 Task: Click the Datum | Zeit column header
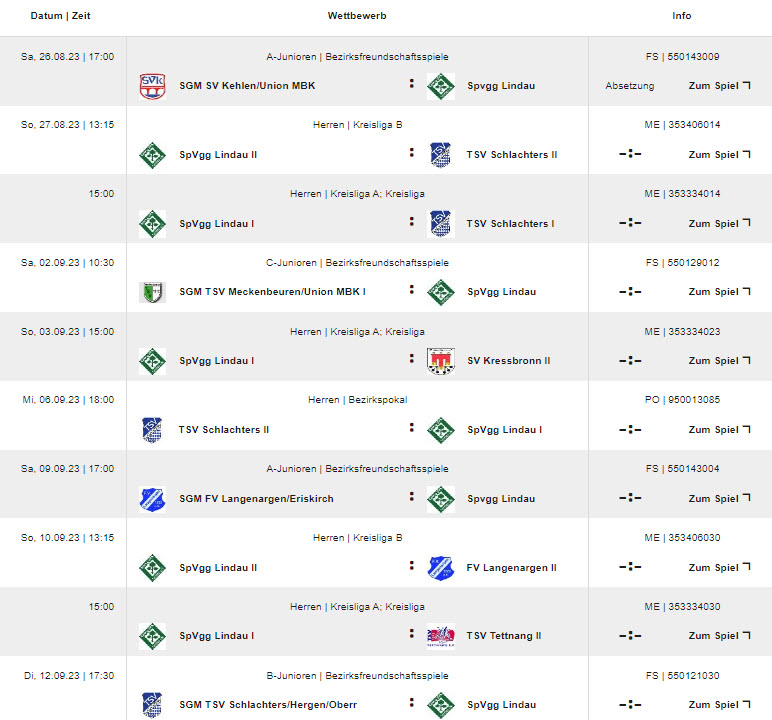coord(61,16)
